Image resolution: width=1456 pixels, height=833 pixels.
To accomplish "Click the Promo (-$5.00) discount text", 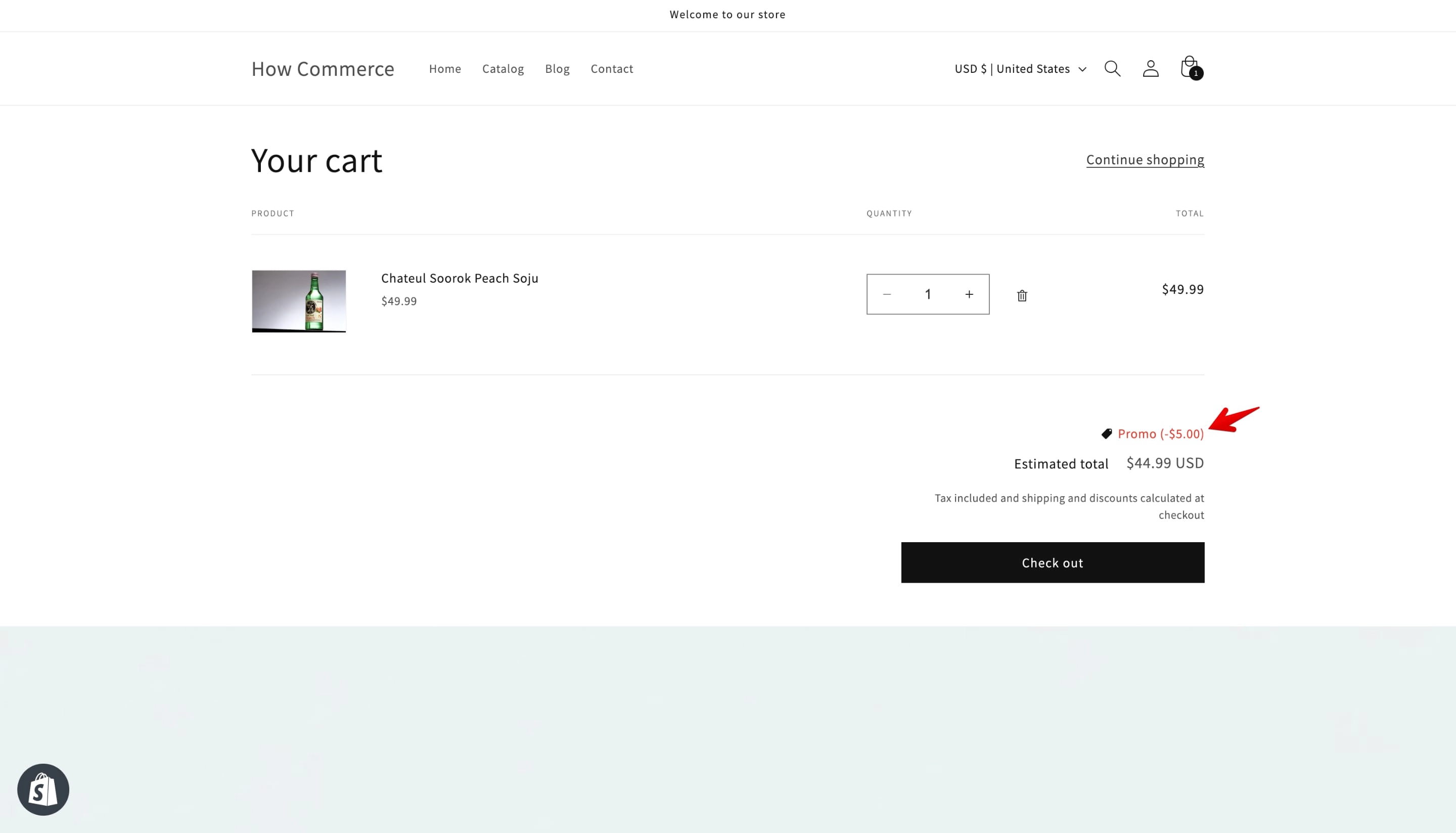I will (1160, 433).
